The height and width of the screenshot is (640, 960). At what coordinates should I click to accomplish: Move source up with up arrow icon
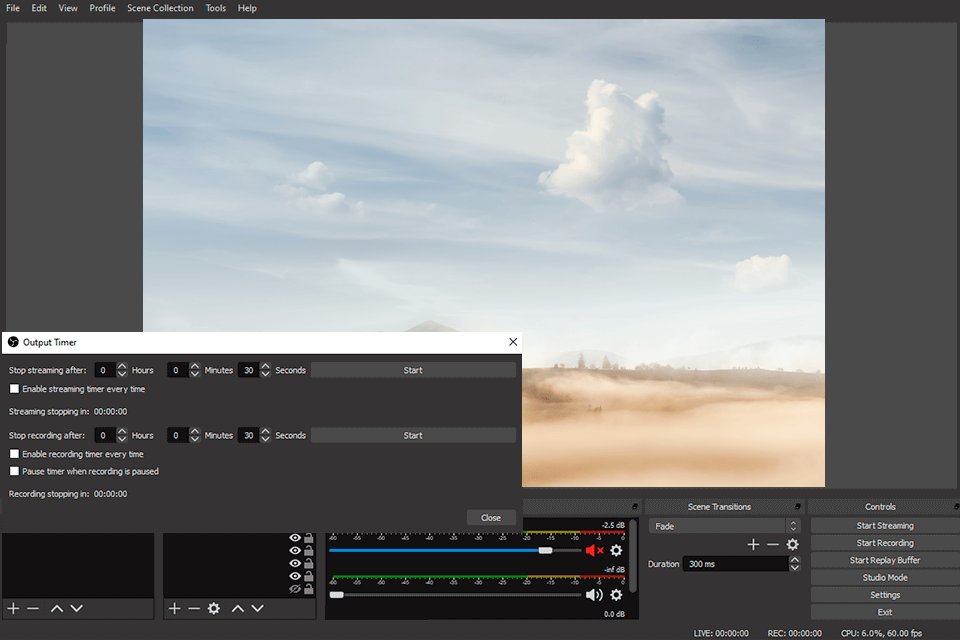click(238, 608)
